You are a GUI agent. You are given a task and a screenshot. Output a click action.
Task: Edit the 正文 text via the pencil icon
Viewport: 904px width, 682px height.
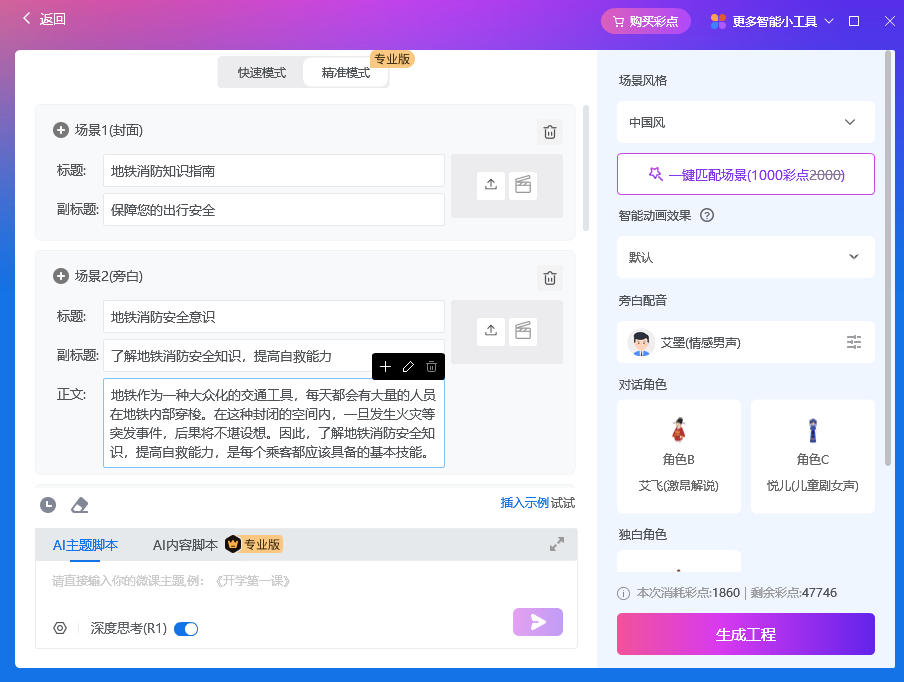click(408, 367)
